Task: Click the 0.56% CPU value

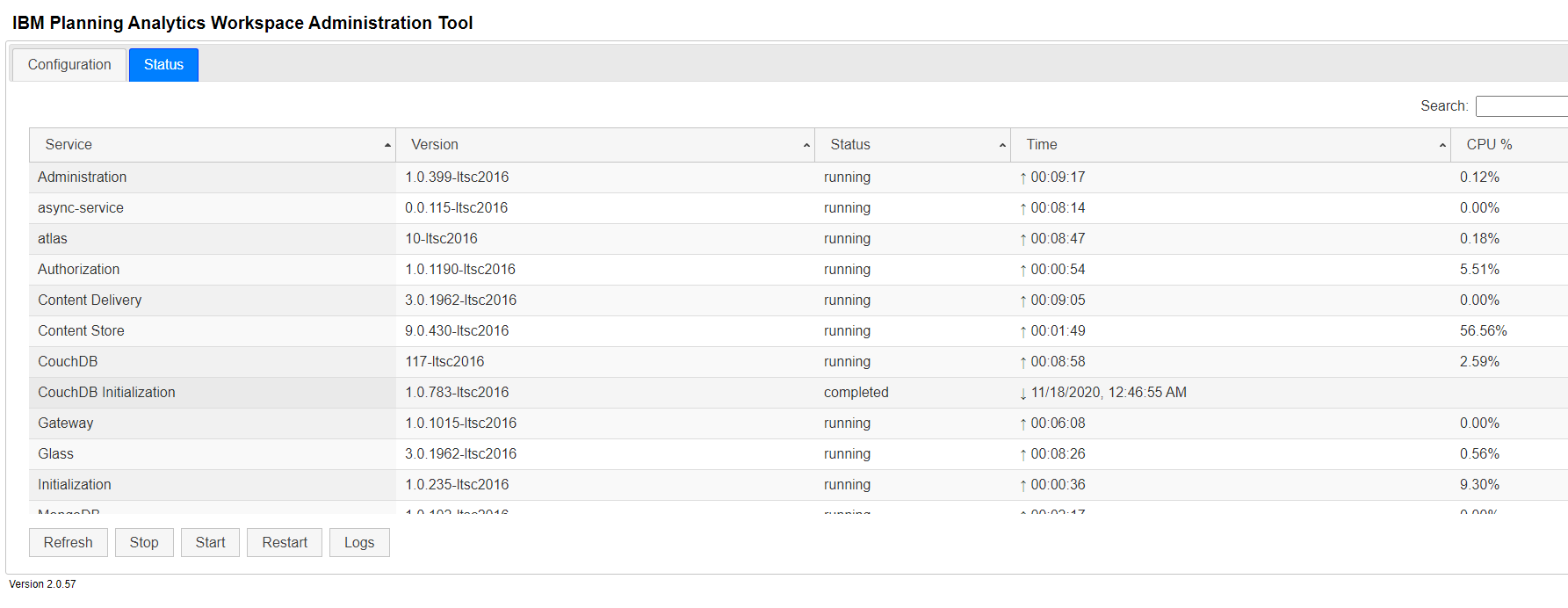Action: 1480,454
